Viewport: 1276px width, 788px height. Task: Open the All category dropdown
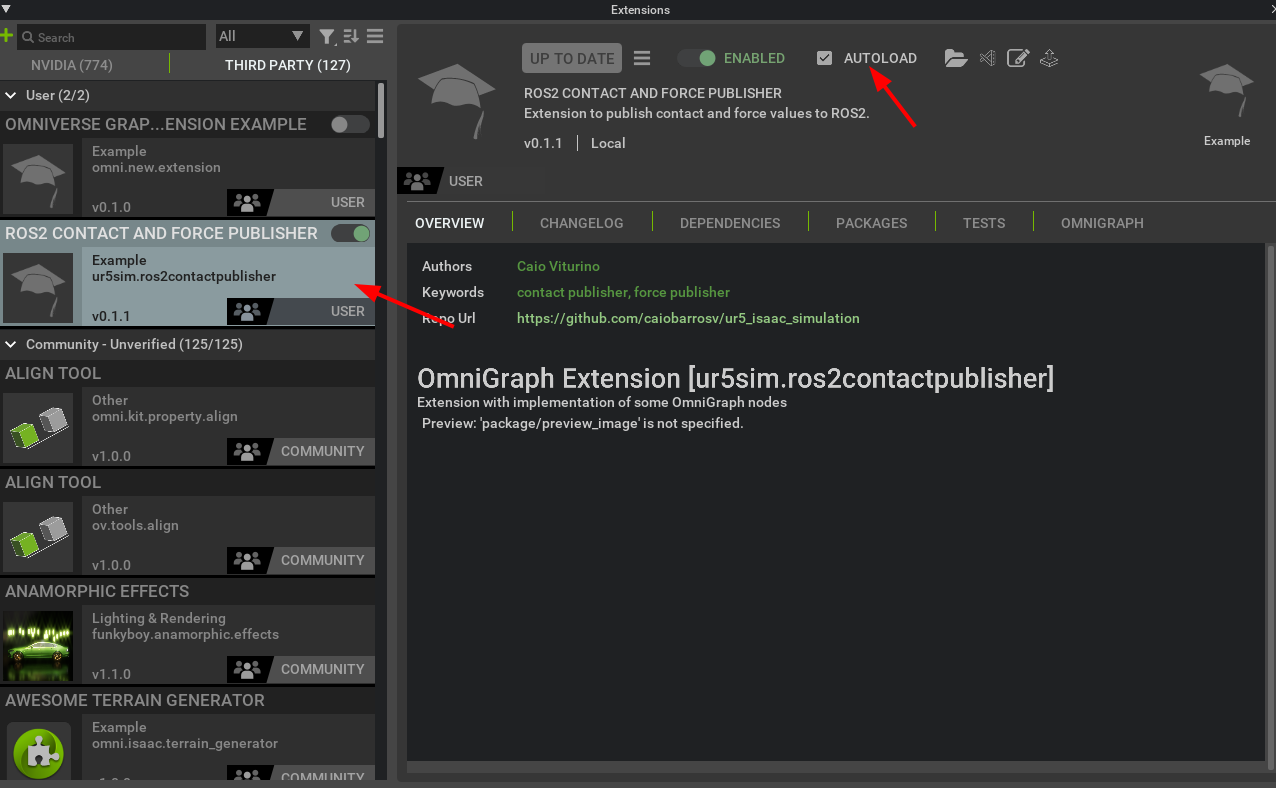pyautogui.click(x=262, y=36)
